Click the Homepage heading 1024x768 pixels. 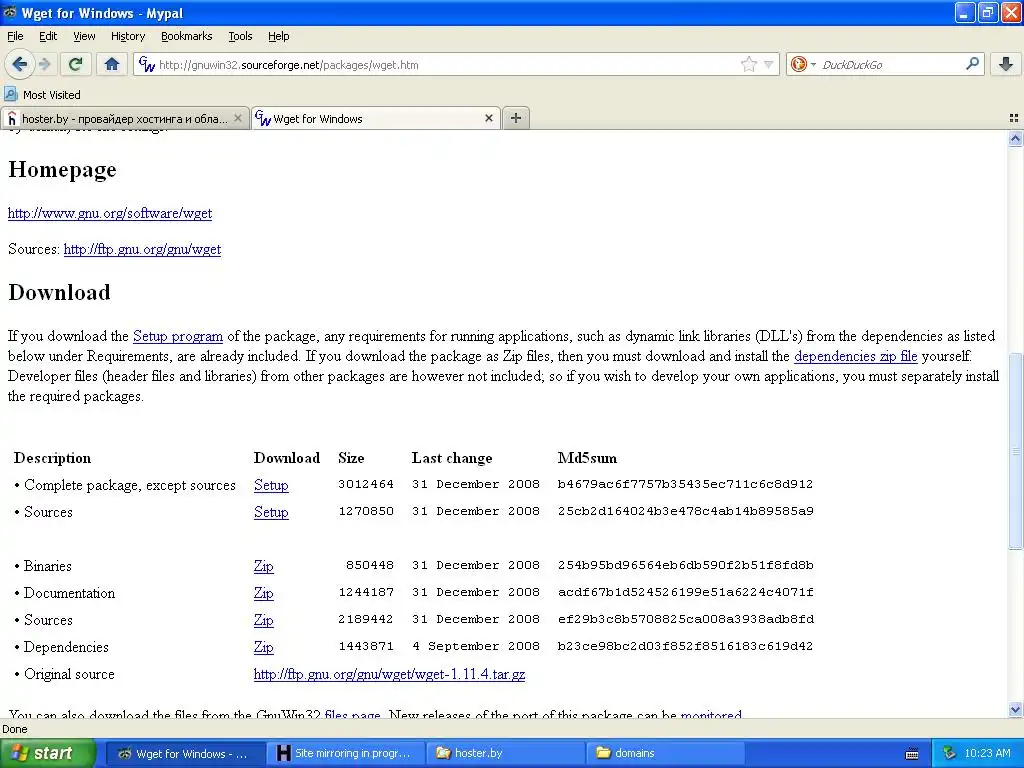click(62, 169)
